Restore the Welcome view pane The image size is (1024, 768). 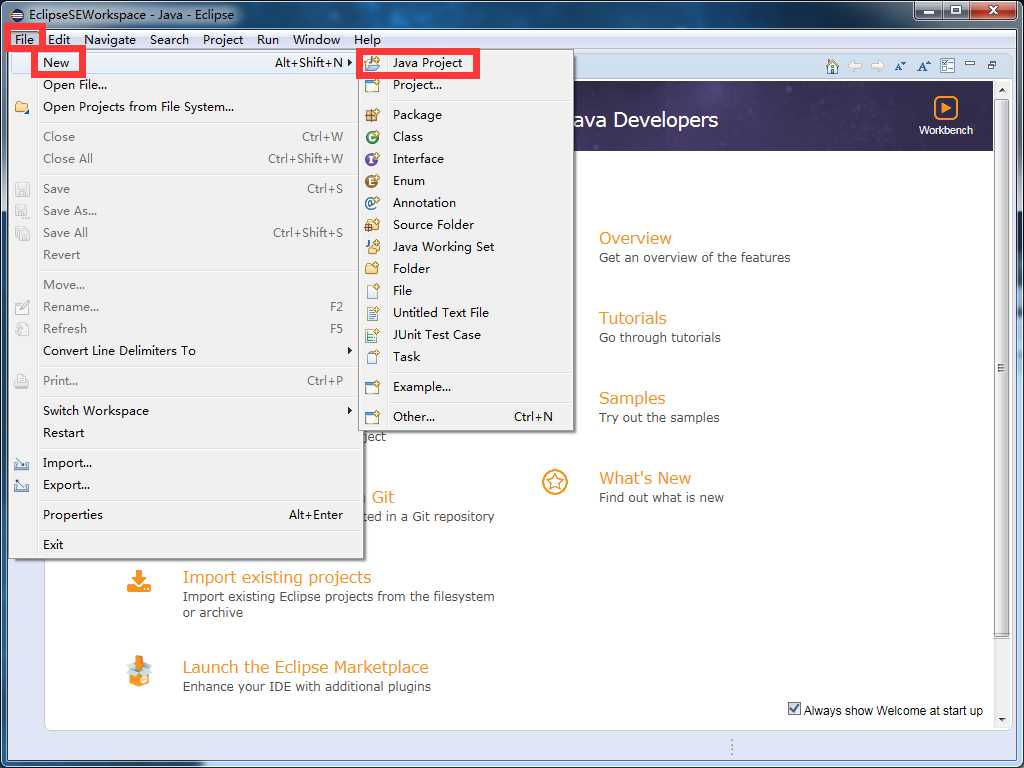pyautogui.click(x=992, y=65)
